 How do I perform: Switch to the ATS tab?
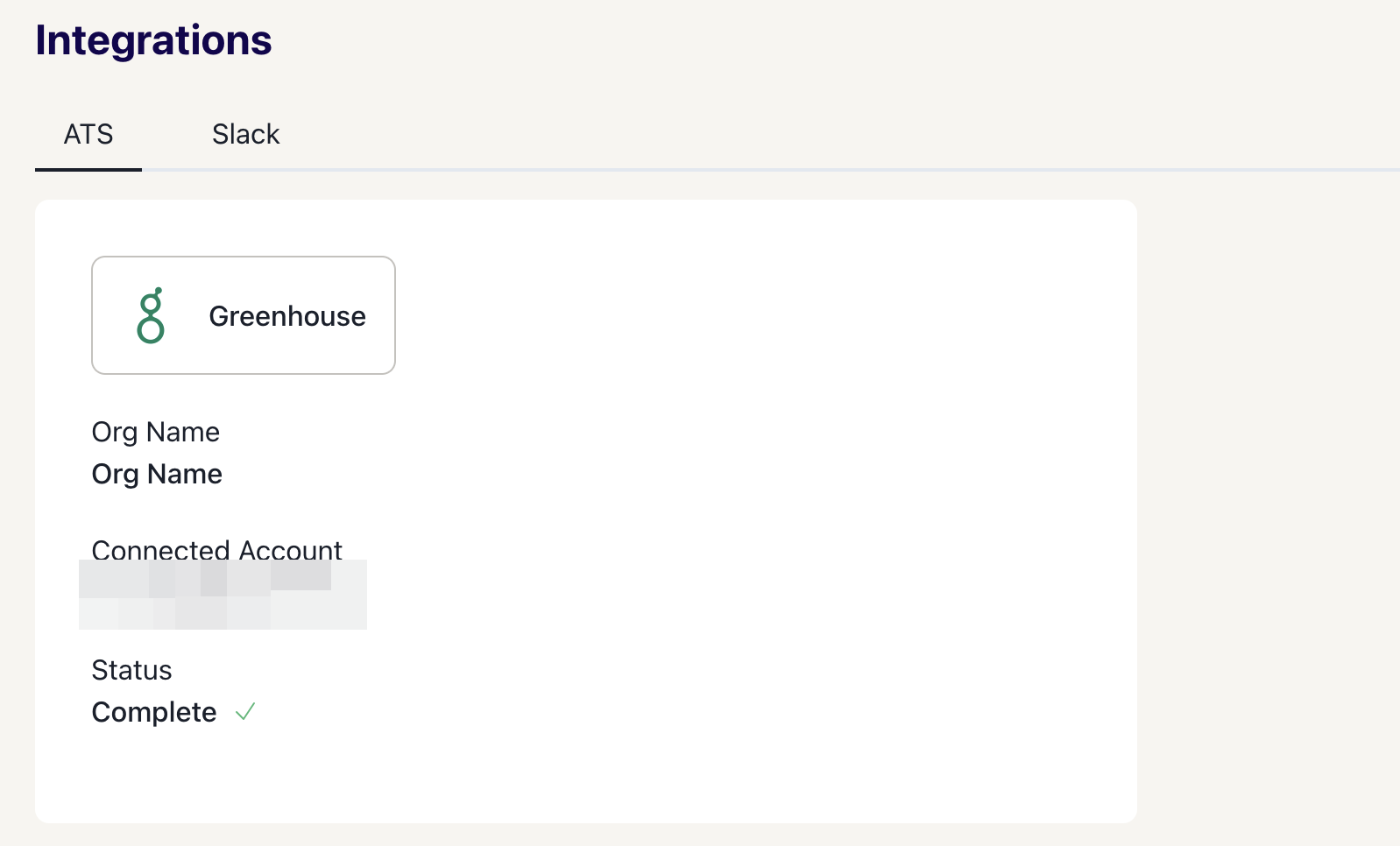88,134
